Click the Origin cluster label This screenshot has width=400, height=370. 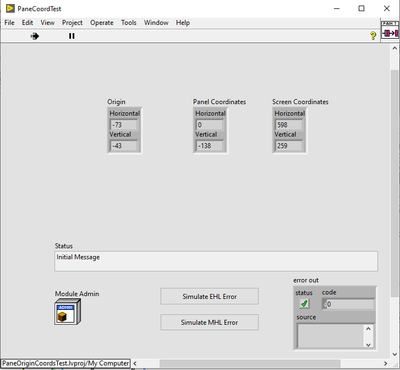(116, 102)
